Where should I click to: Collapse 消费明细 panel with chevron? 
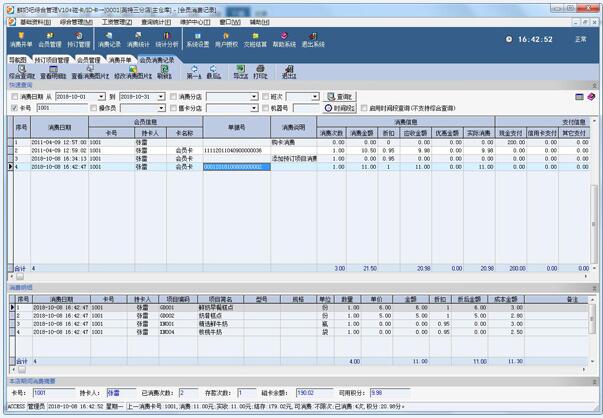click(x=595, y=288)
